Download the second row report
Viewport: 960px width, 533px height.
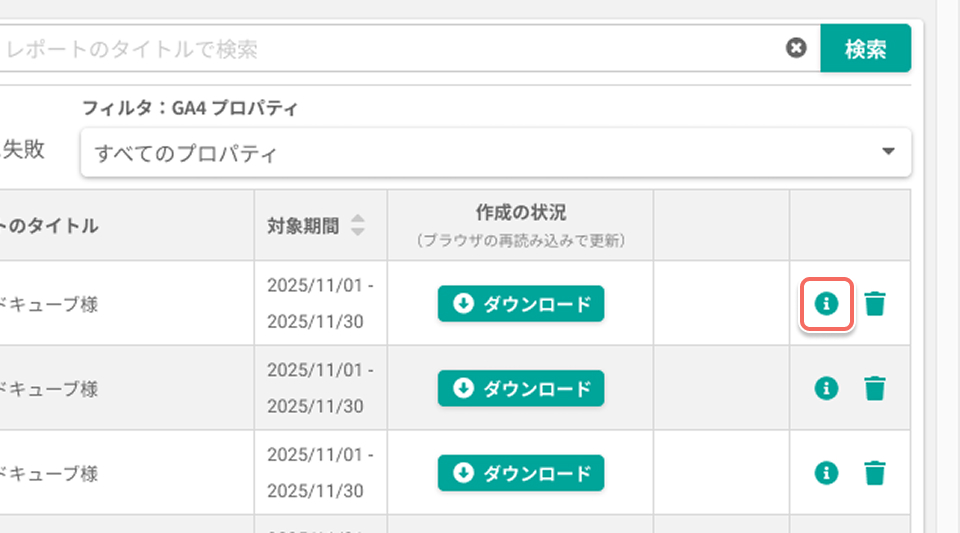[520, 388]
